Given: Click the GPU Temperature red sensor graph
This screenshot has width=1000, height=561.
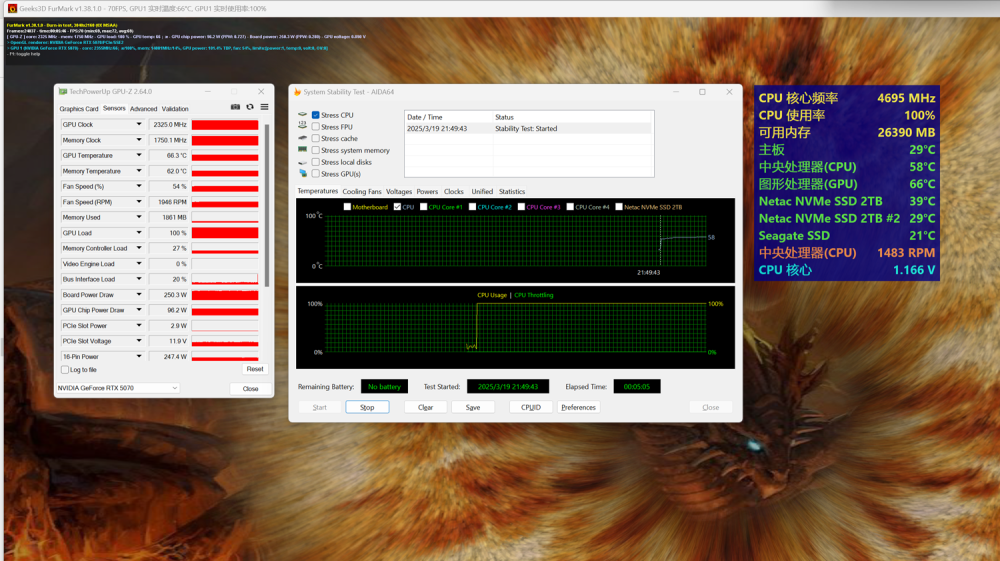Looking at the screenshot, I should tap(224, 156).
